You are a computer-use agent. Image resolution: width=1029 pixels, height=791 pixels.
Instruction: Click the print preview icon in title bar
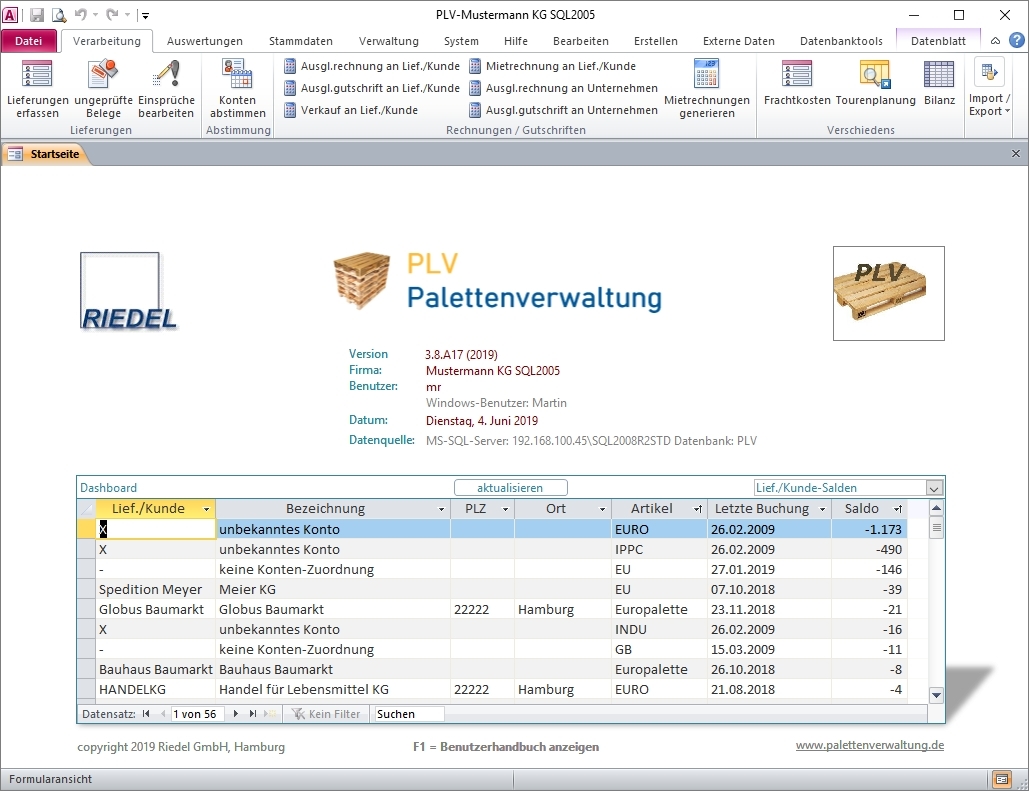(x=59, y=14)
